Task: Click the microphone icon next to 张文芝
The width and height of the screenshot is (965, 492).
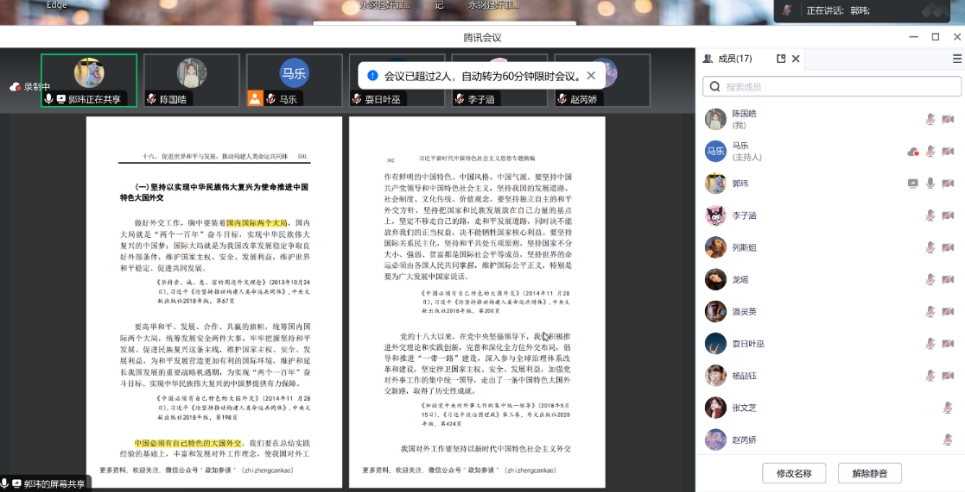Action: (x=947, y=408)
